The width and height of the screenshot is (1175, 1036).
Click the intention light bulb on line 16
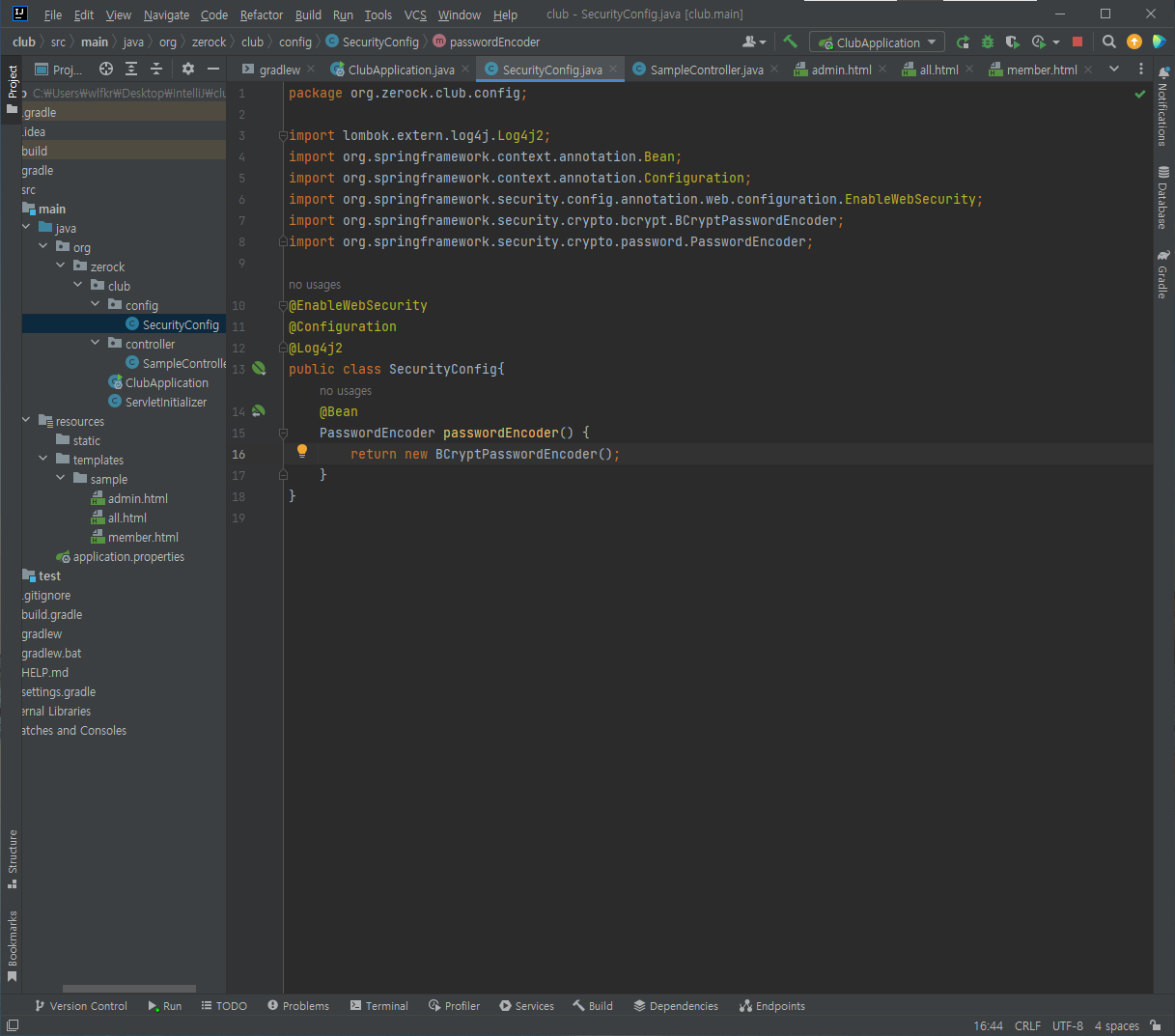pos(301,451)
